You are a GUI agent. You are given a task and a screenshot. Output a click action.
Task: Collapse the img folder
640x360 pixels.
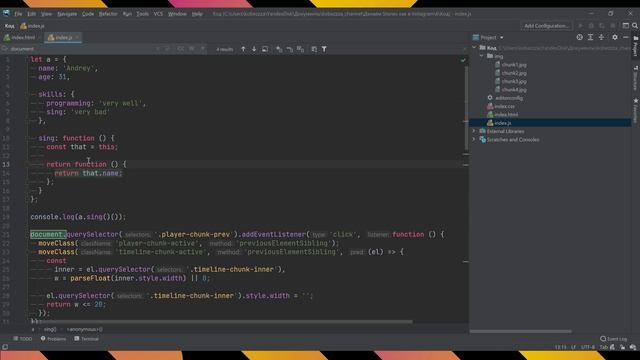coord(482,56)
